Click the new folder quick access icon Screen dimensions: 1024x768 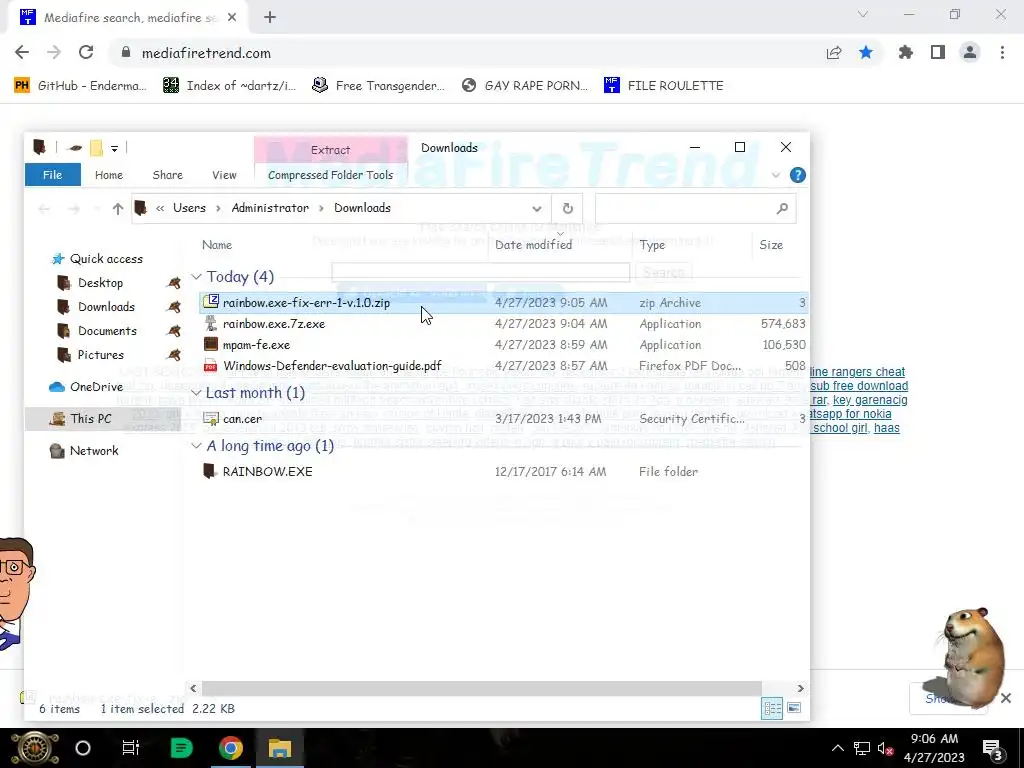[x=96, y=148]
